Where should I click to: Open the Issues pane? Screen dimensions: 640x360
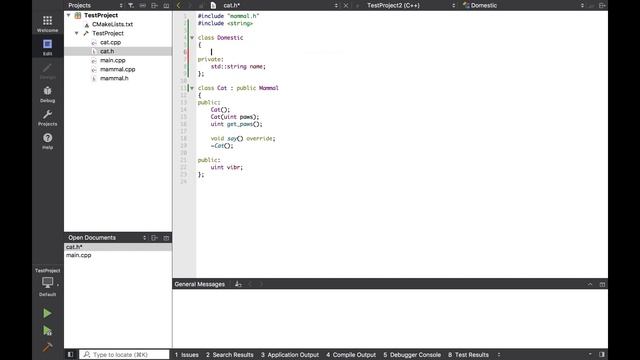pos(187,355)
